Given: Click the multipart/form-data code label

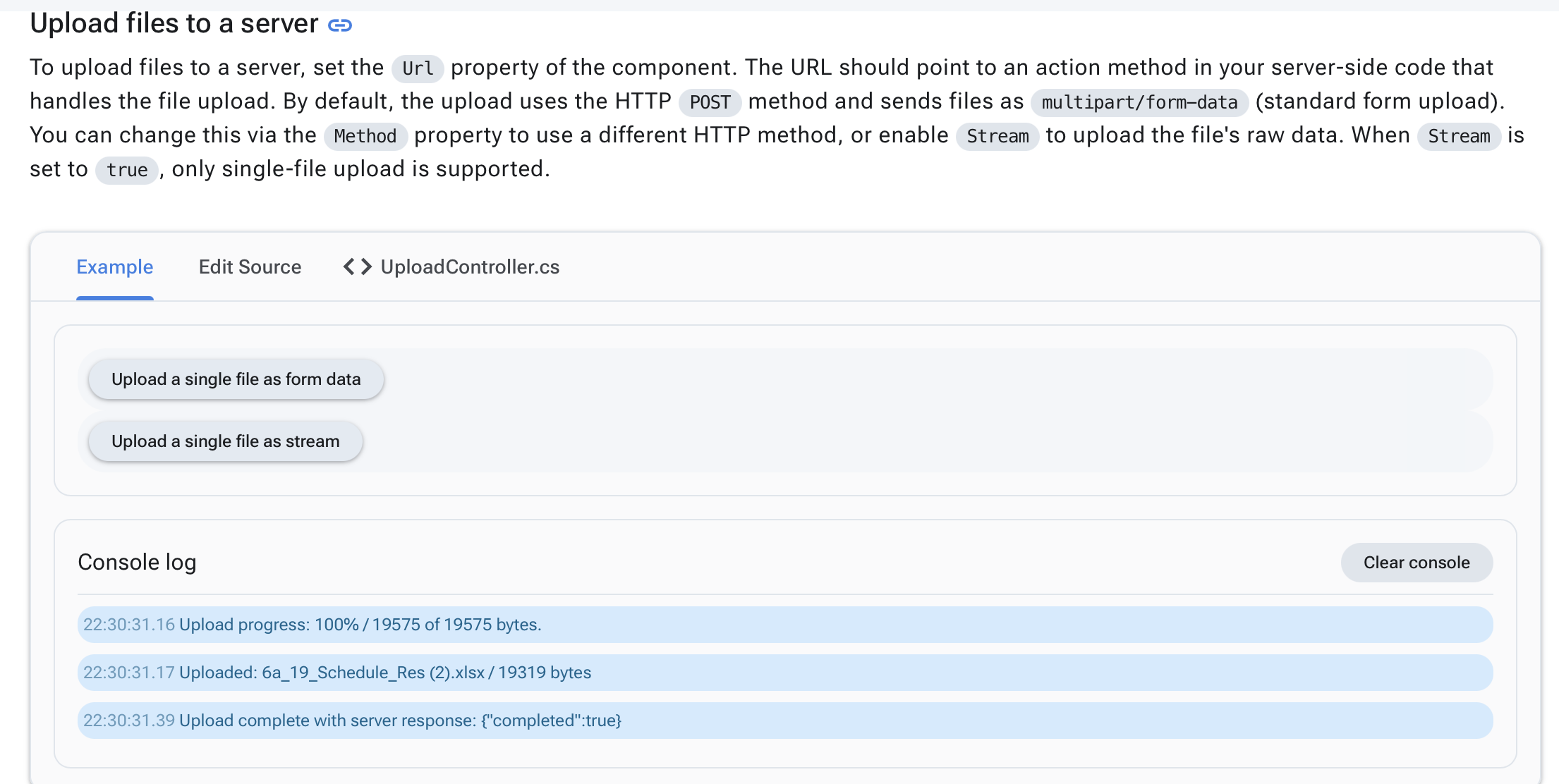Looking at the screenshot, I should point(1139,102).
